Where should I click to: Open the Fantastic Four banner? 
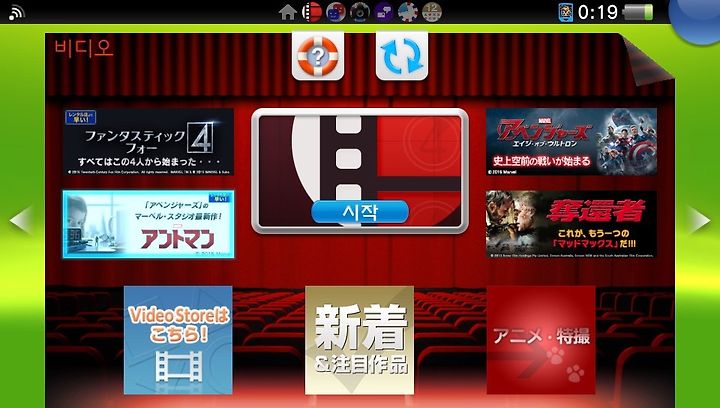(148, 142)
